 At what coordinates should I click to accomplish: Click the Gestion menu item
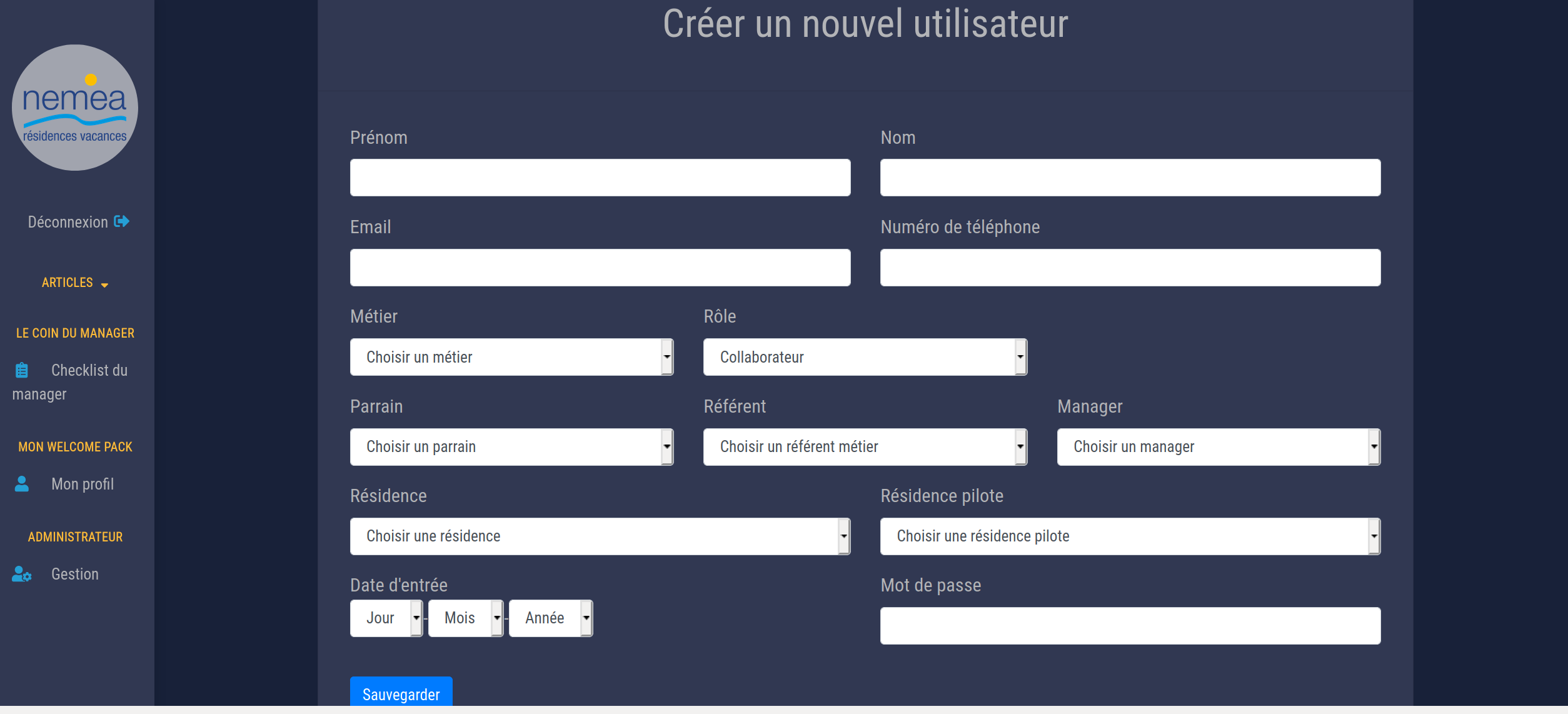pyautogui.click(x=75, y=574)
